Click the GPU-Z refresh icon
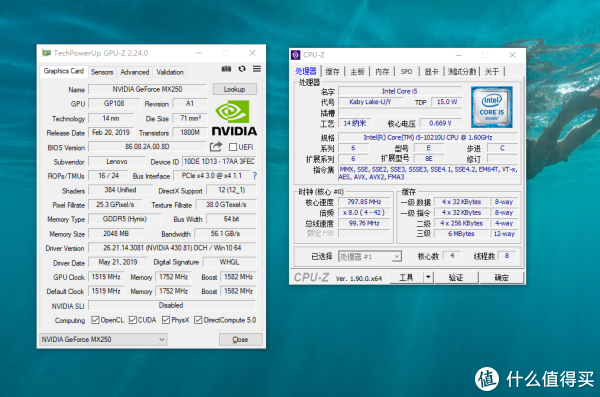This screenshot has height=397, width=600. point(242,69)
